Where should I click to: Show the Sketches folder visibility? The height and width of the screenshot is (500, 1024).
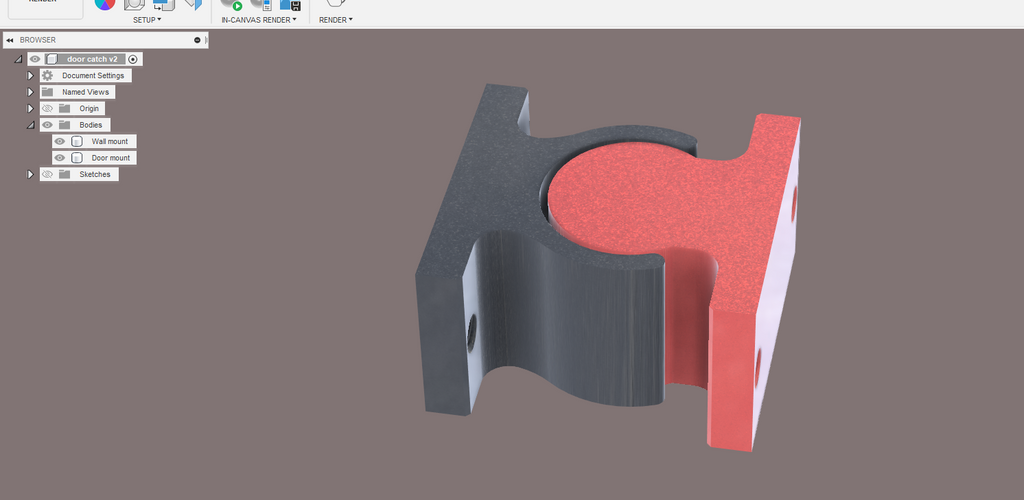pos(47,174)
